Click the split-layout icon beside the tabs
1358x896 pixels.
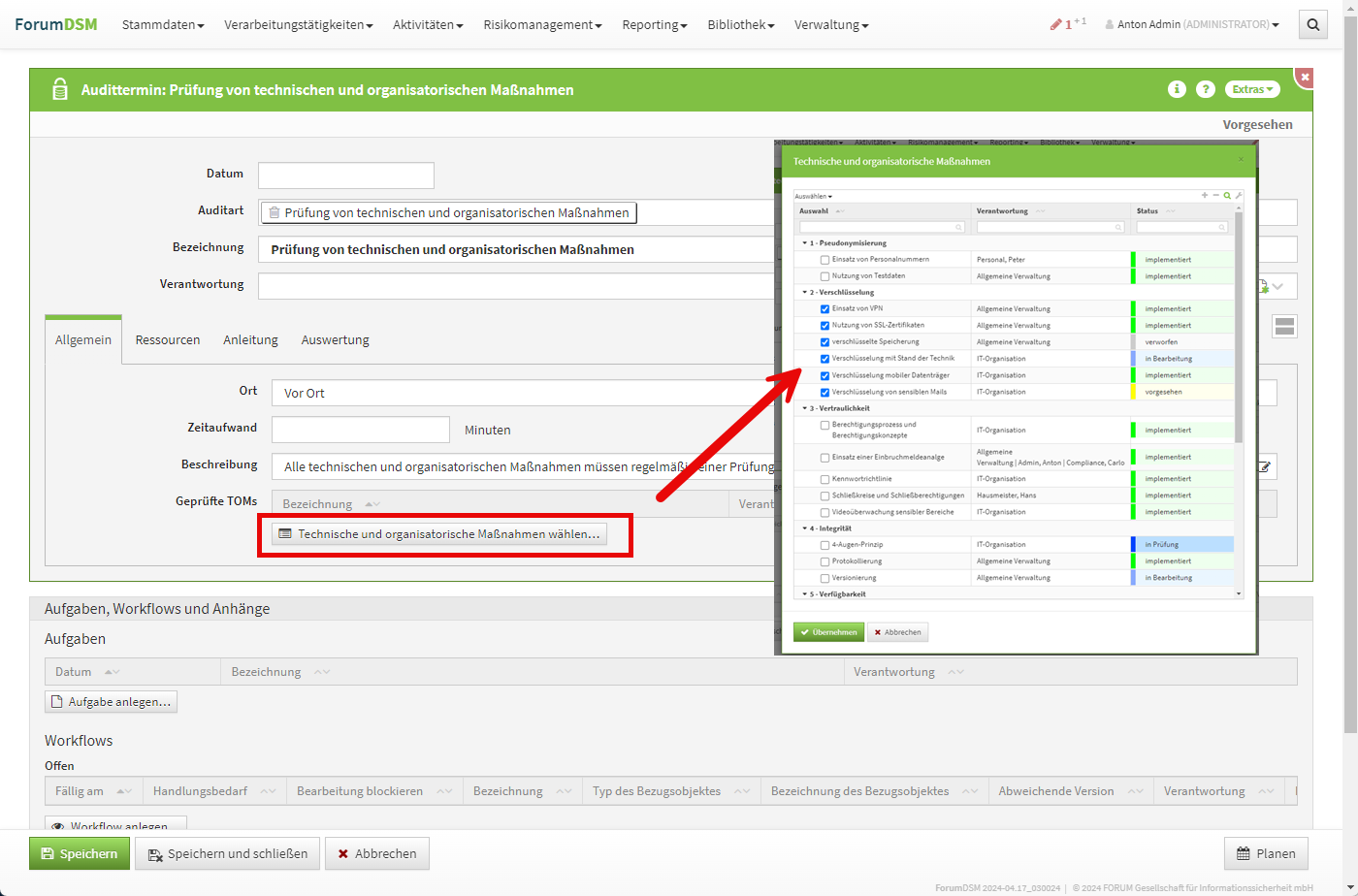pos(1284,327)
